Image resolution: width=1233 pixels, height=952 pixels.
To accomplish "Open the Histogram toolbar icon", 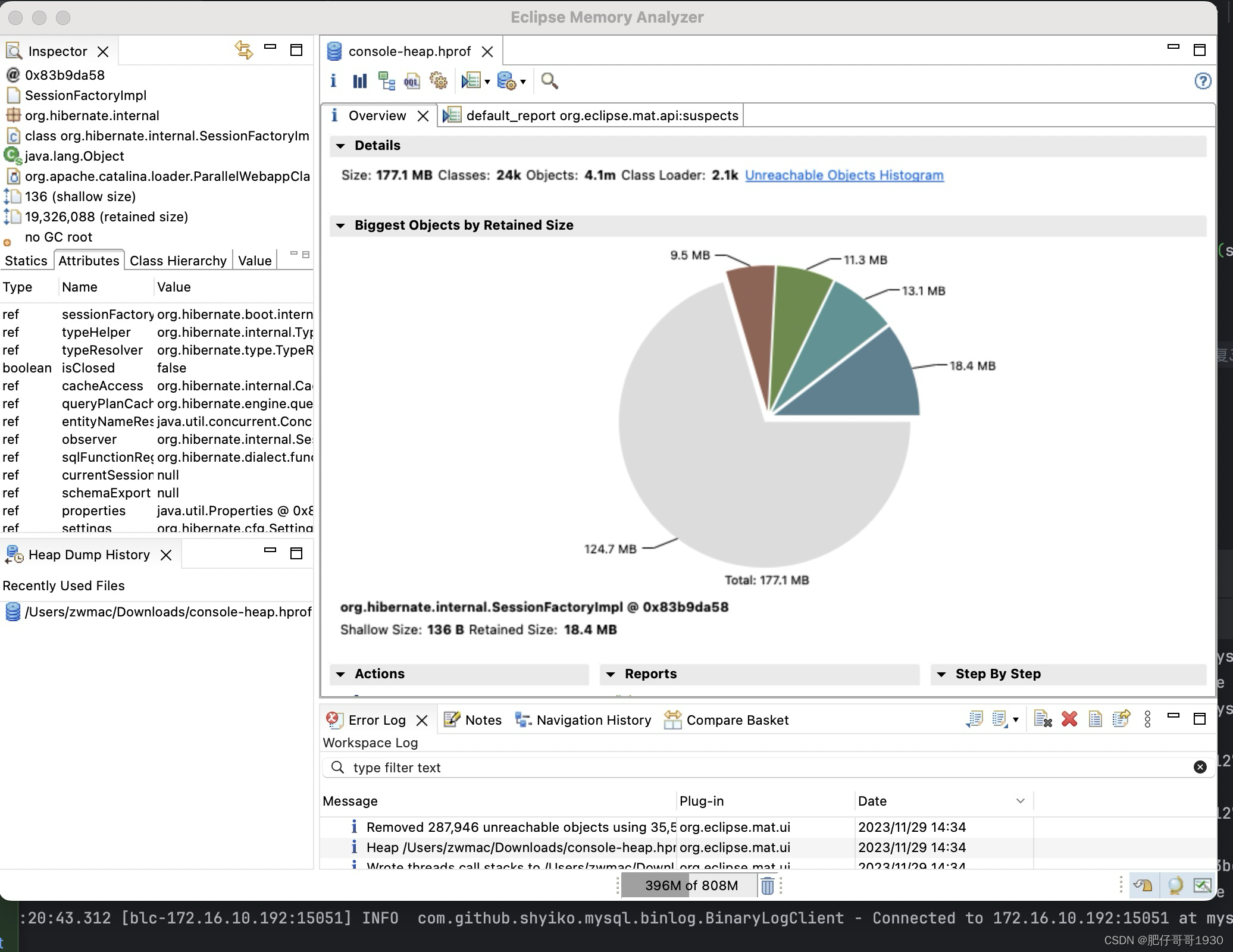I will [359, 81].
